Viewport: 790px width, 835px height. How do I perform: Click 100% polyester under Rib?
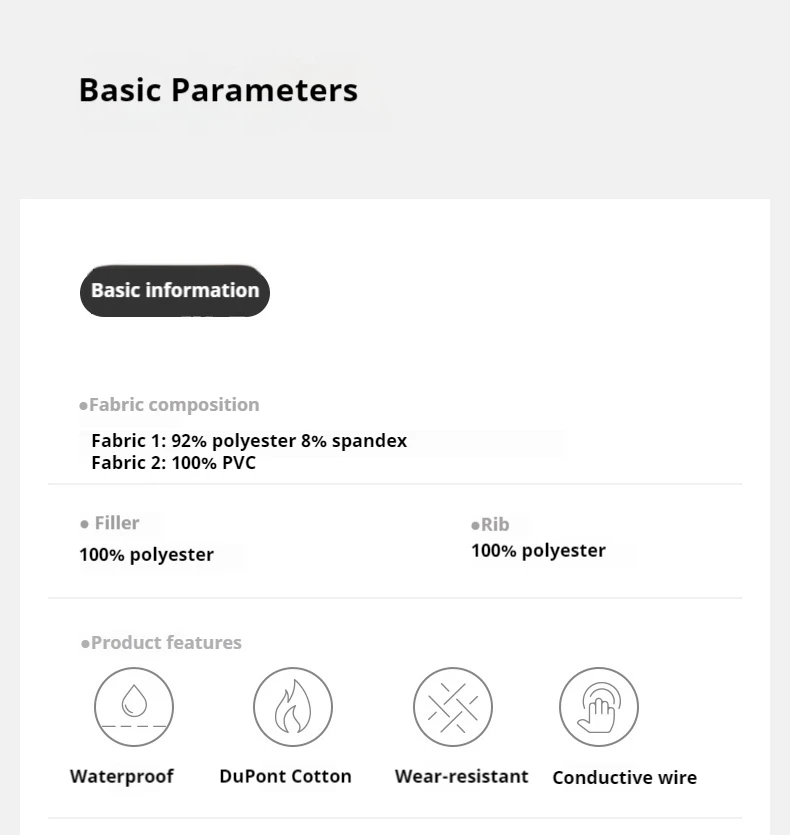pyautogui.click(x=538, y=551)
